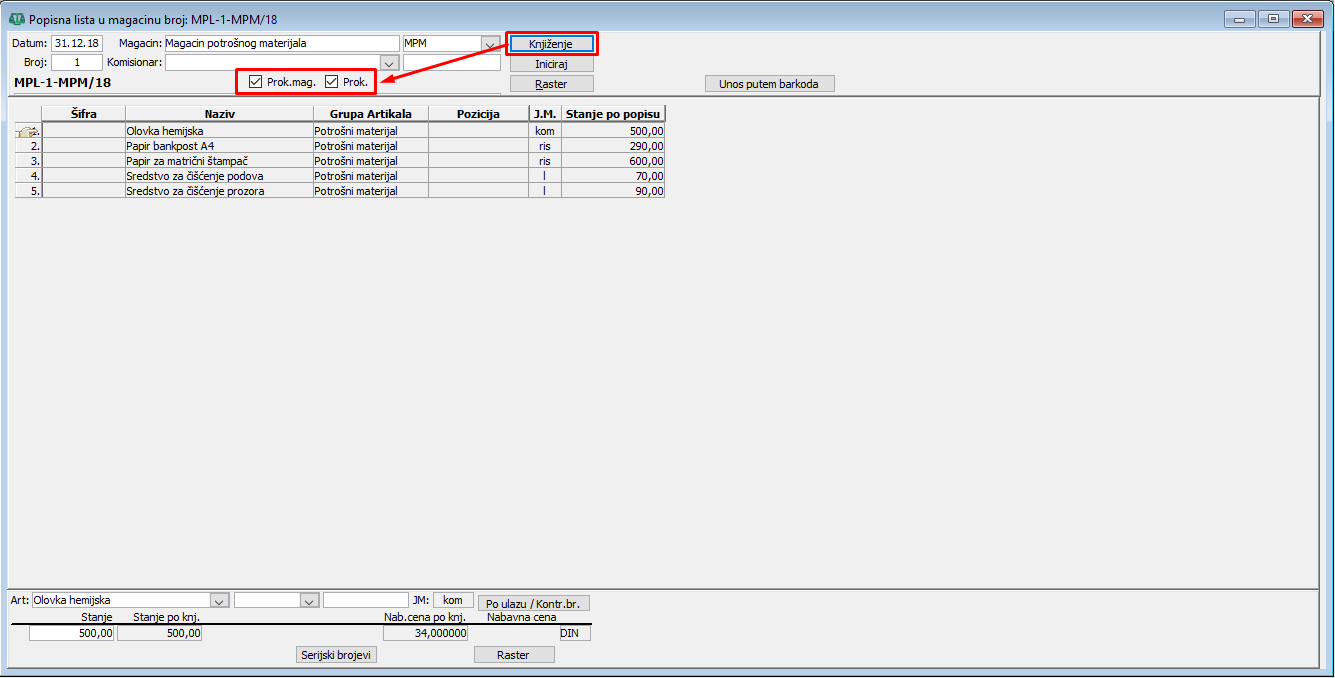1335x678 pixels.
Task: Click the Knjiženje button
Action: (552, 44)
